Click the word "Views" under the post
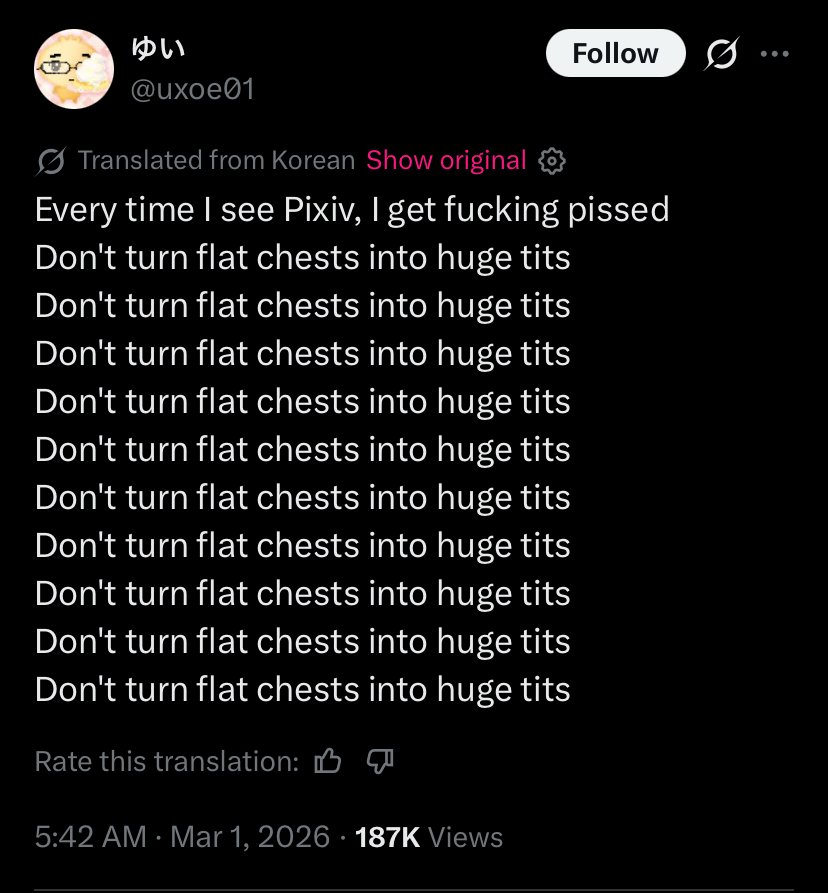This screenshot has width=828, height=893. tap(465, 837)
